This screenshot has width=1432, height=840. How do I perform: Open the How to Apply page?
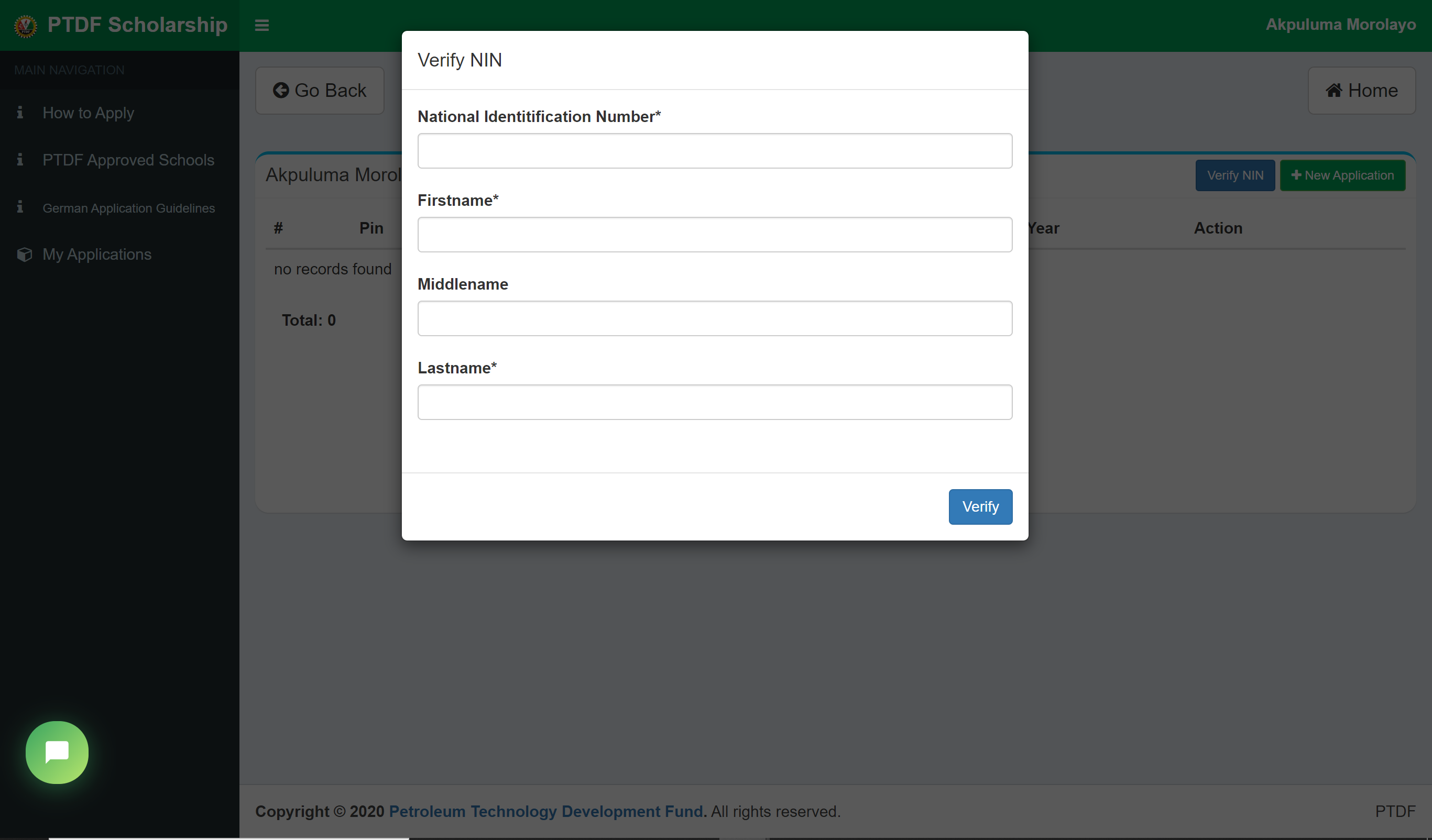pyautogui.click(x=89, y=113)
